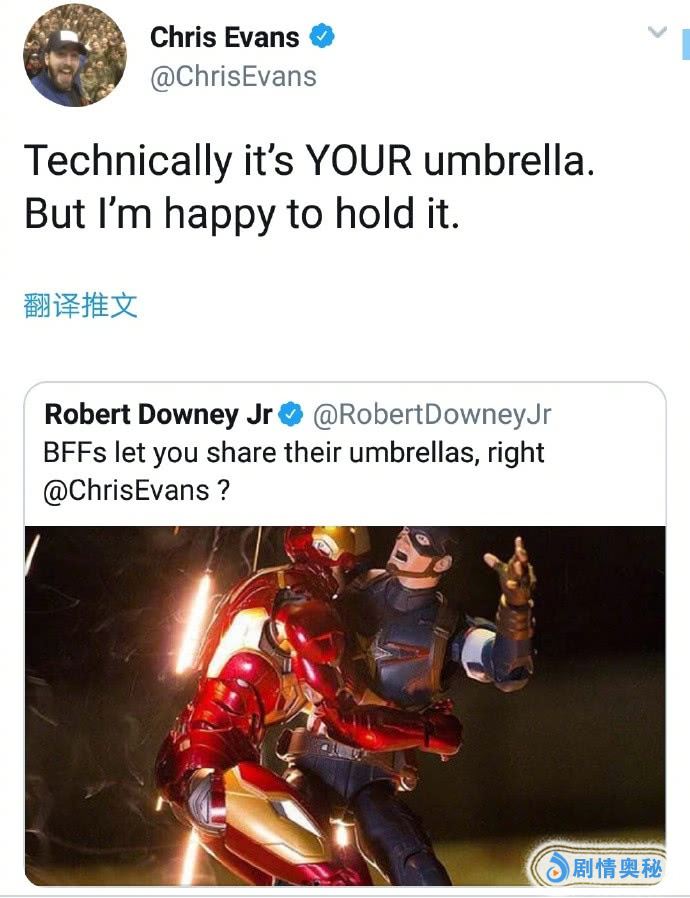690x898 pixels.
Task: Click the blue bar at top right edge
Action: click(x=686, y=44)
